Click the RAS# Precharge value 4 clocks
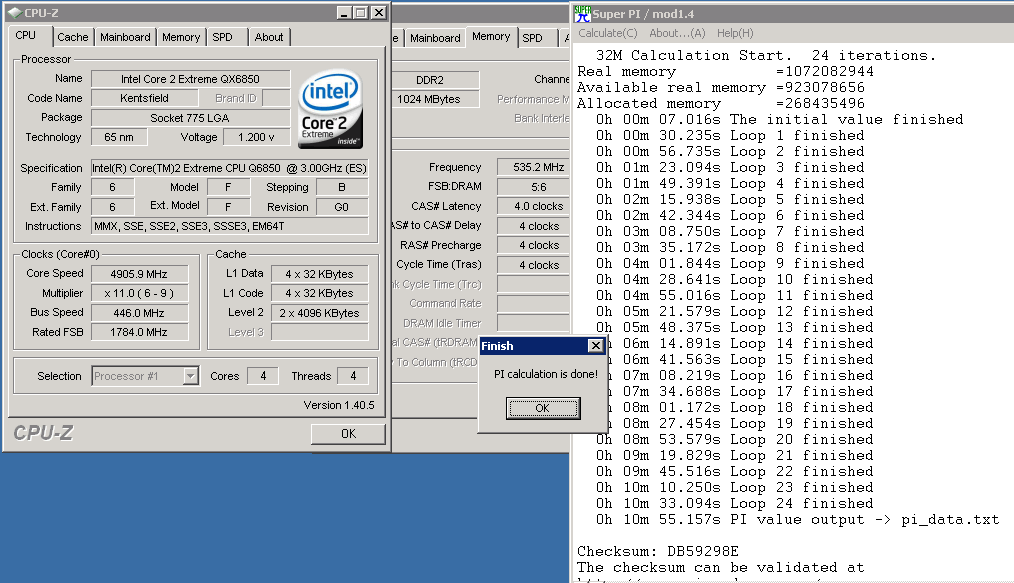This screenshot has width=1014, height=583. coord(534,246)
